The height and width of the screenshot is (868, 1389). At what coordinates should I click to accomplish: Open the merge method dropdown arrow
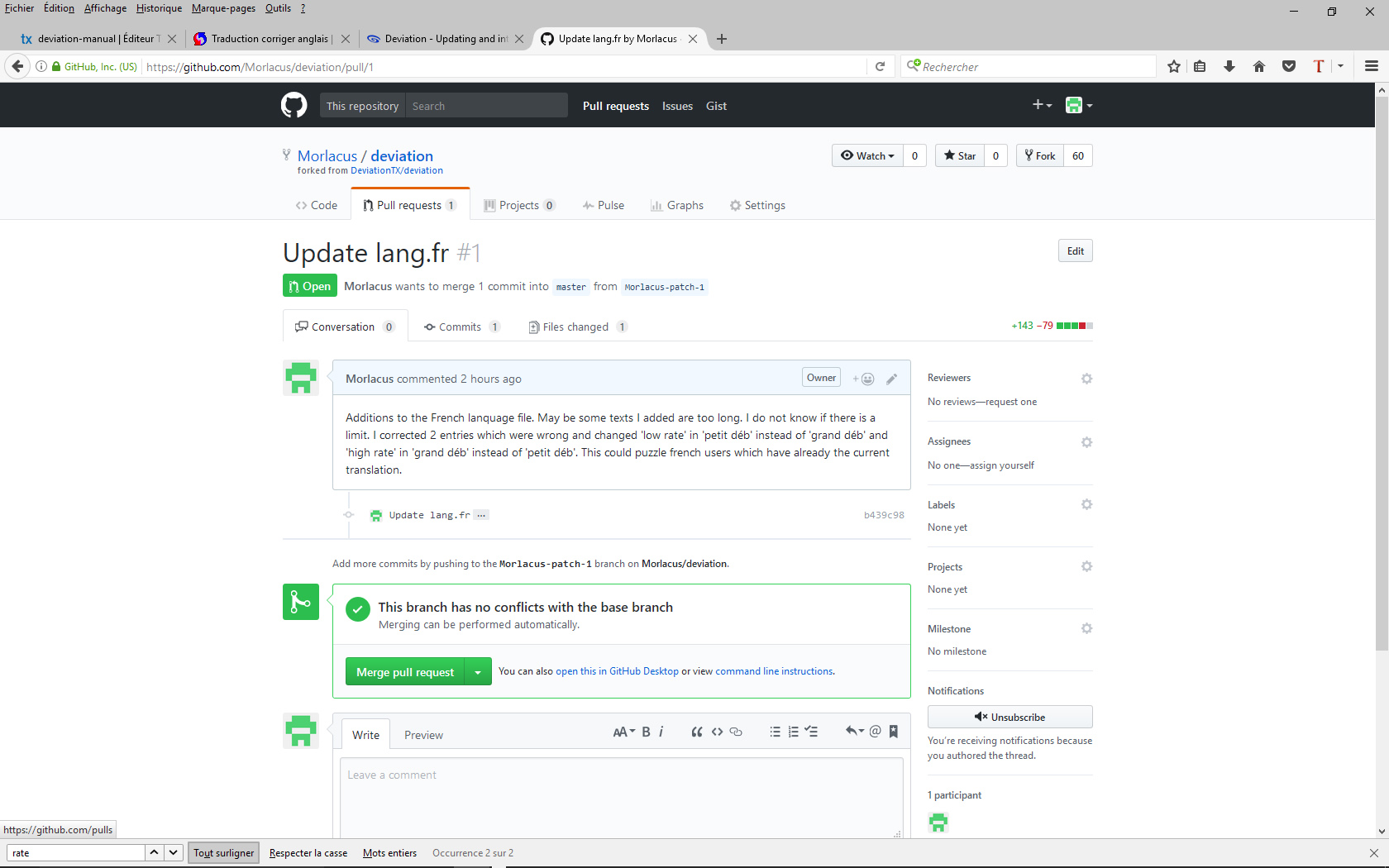478,672
